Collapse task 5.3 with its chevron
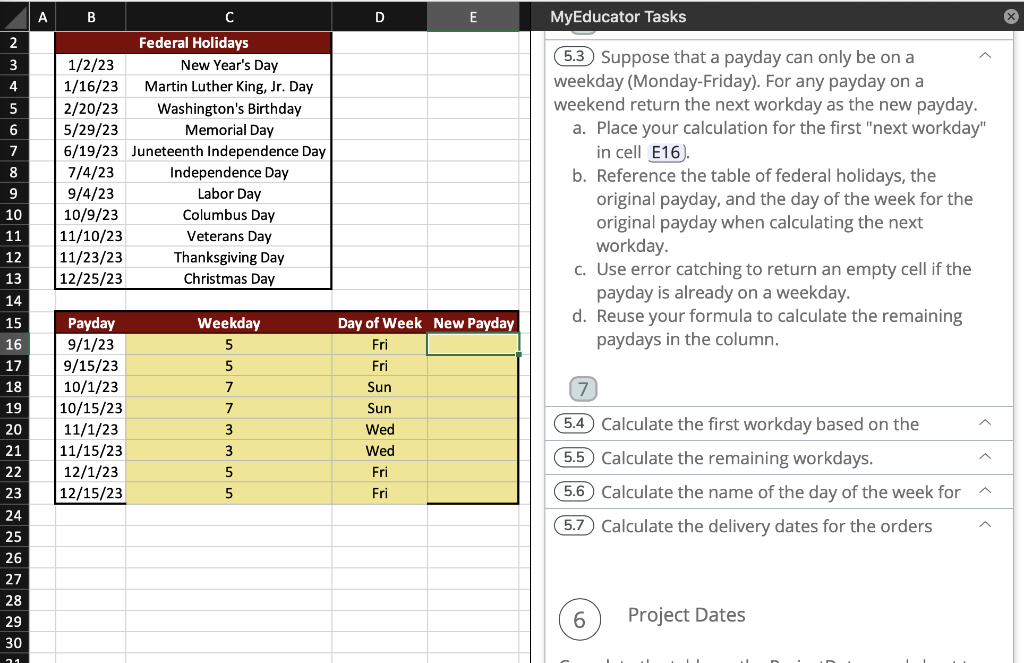The width and height of the screenshot is (1024, 663). coord(985,56)
